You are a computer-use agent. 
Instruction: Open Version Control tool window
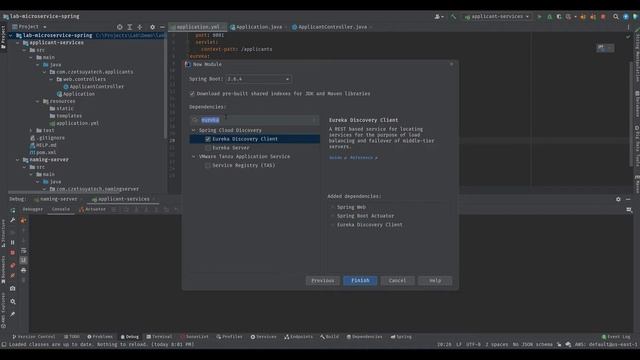coord(33,337)
